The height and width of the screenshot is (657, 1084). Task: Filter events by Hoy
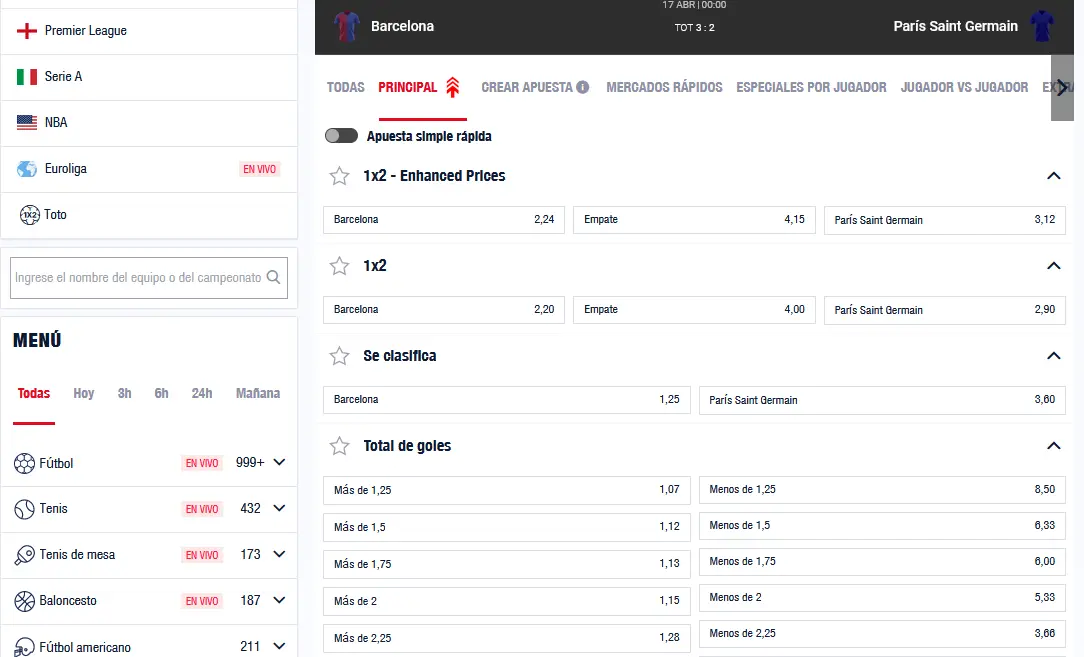84,394
